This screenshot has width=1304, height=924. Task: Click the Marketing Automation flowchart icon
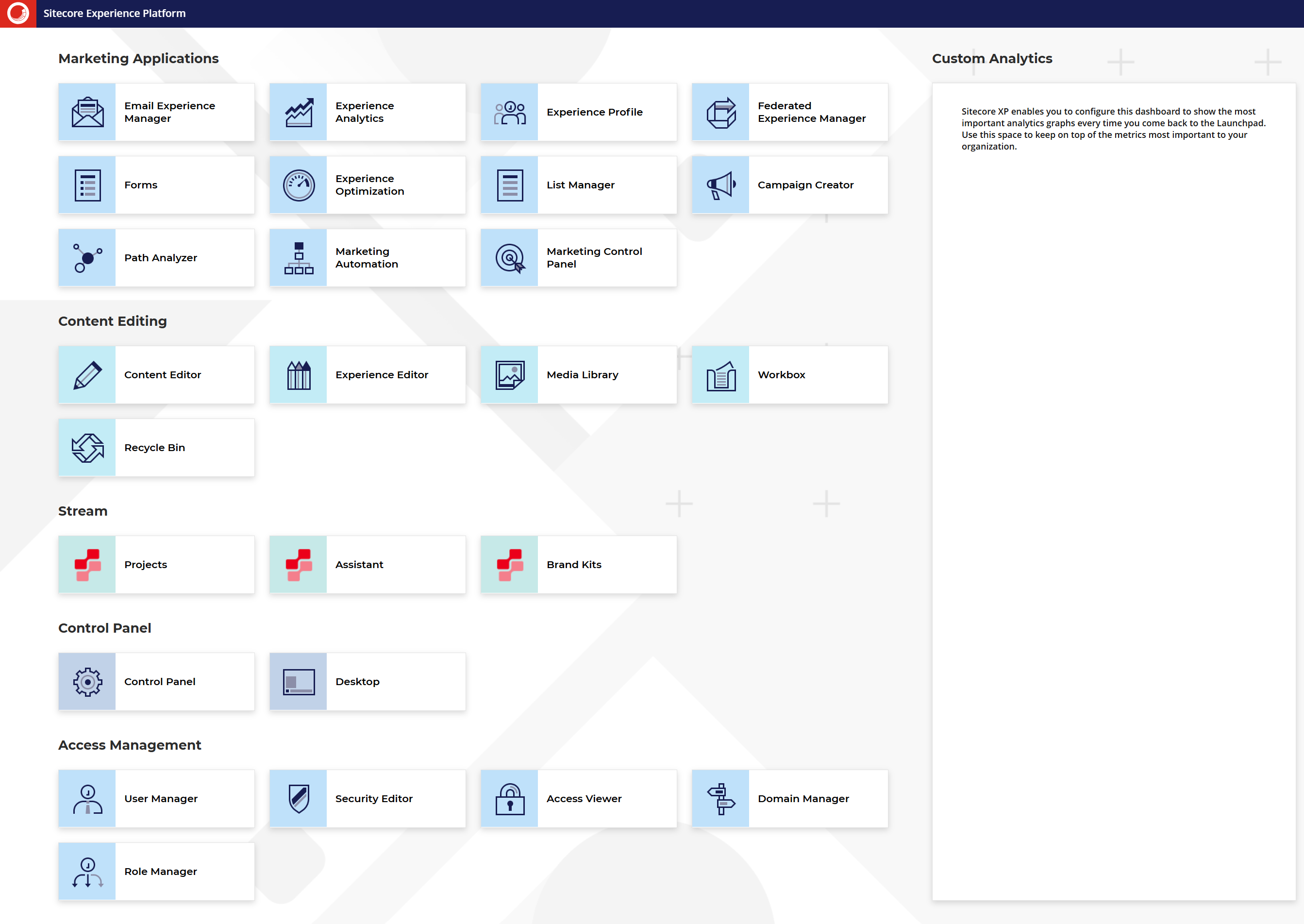pyautogui.click(x=298, y=258)
